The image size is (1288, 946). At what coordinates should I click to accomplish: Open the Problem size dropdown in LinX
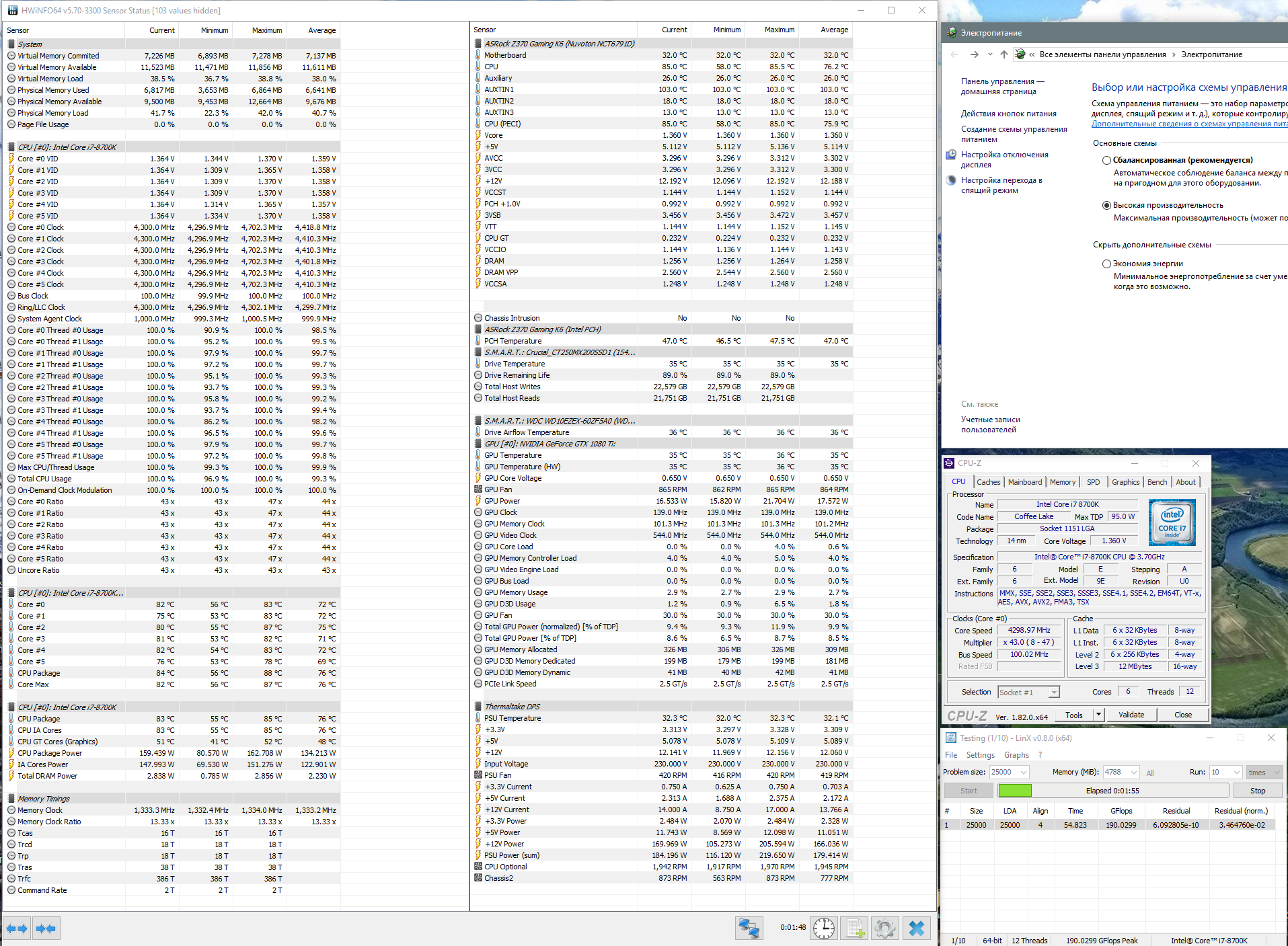pos(1023,773)
